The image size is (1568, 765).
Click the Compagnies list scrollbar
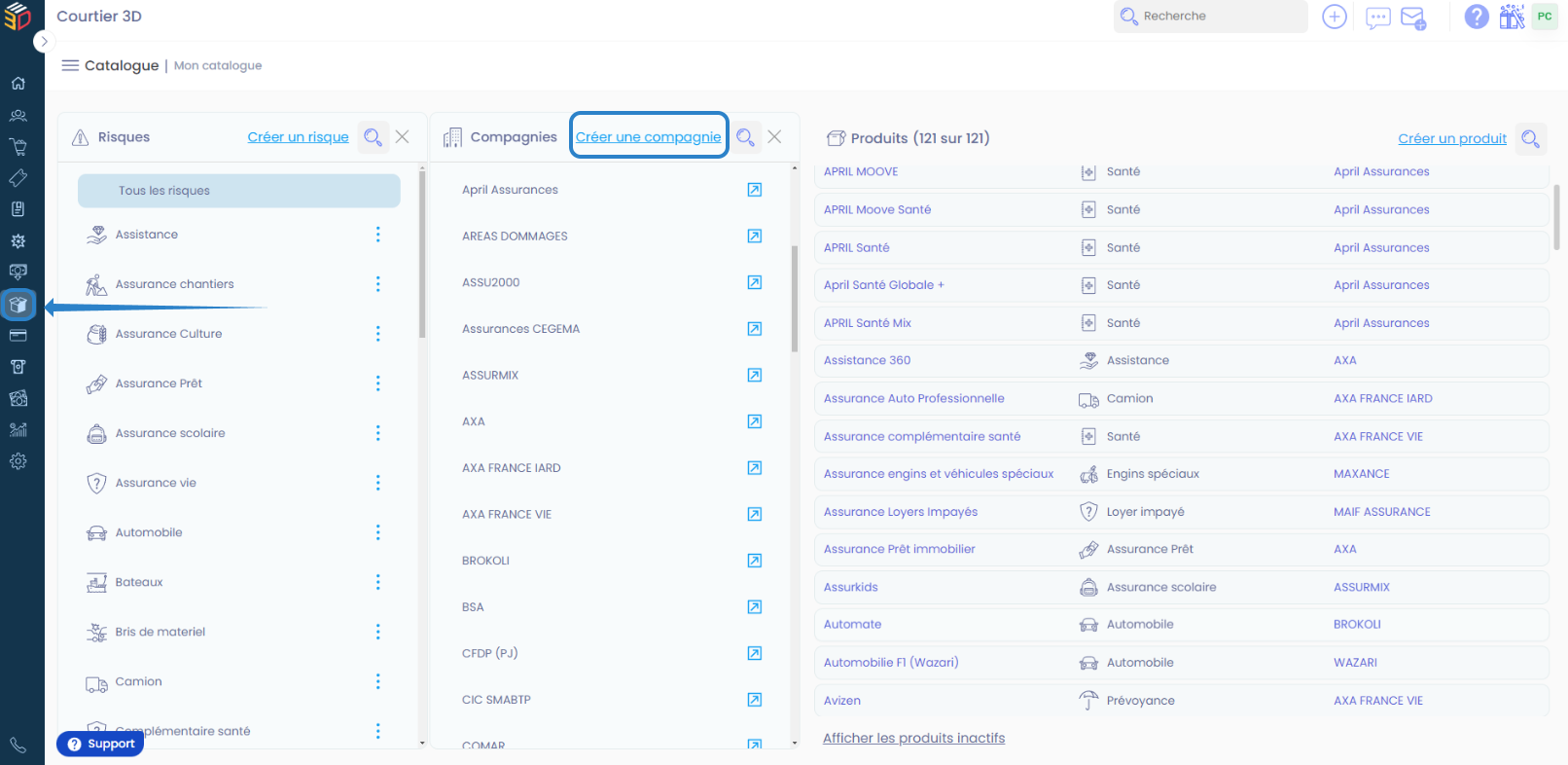tap(795, 299)
